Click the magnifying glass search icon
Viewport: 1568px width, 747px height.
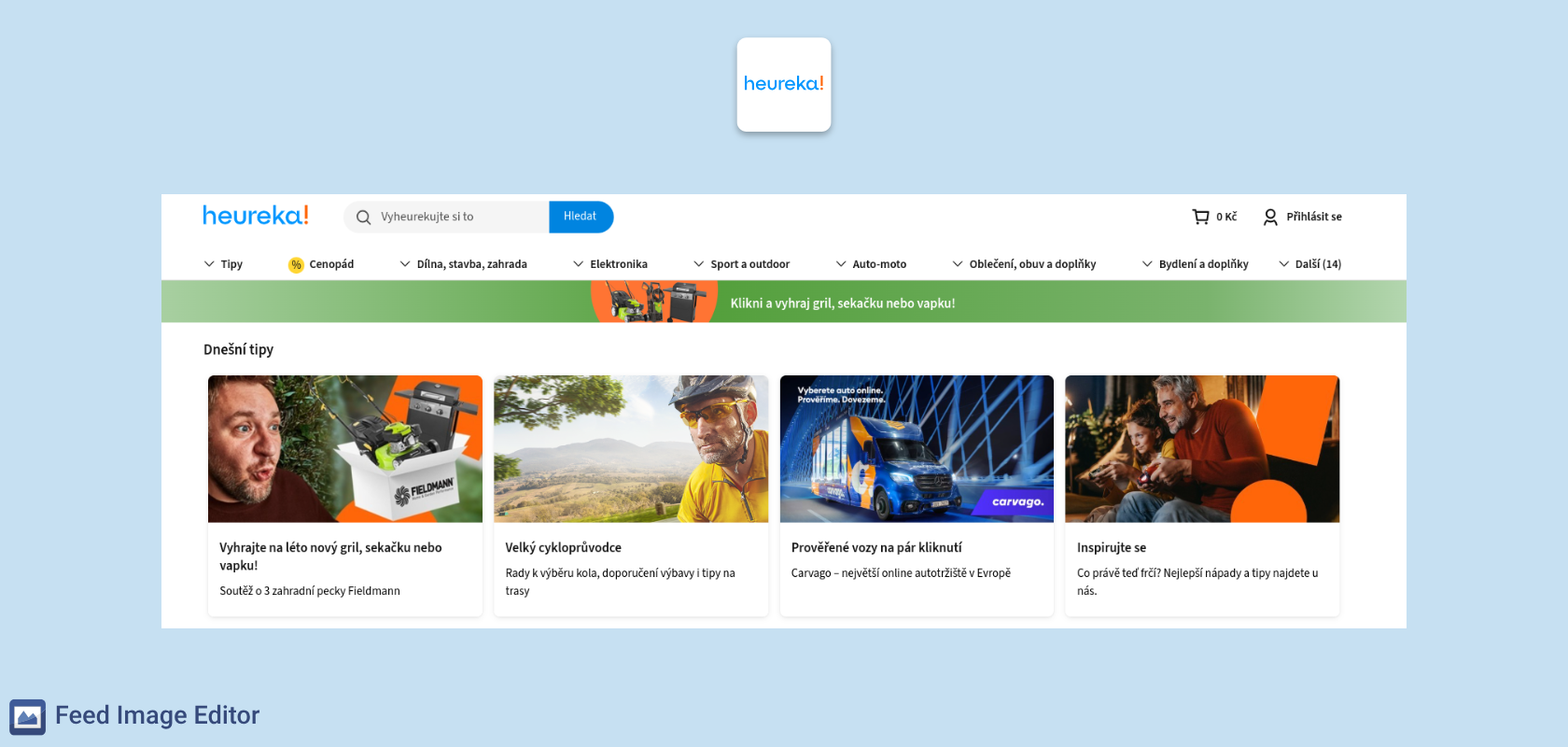click(x=364, y=218)
